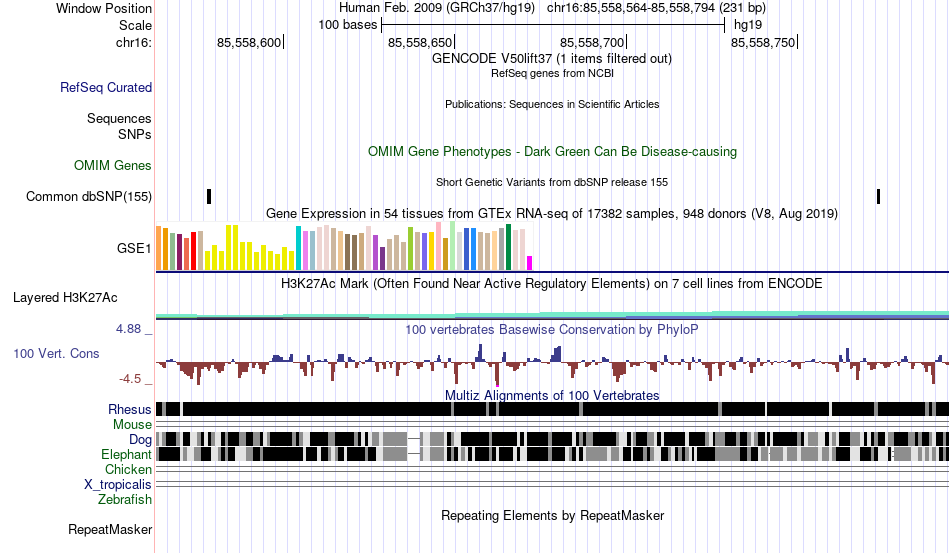Open the Layered H3K27Ac track label

pos(65,297)
